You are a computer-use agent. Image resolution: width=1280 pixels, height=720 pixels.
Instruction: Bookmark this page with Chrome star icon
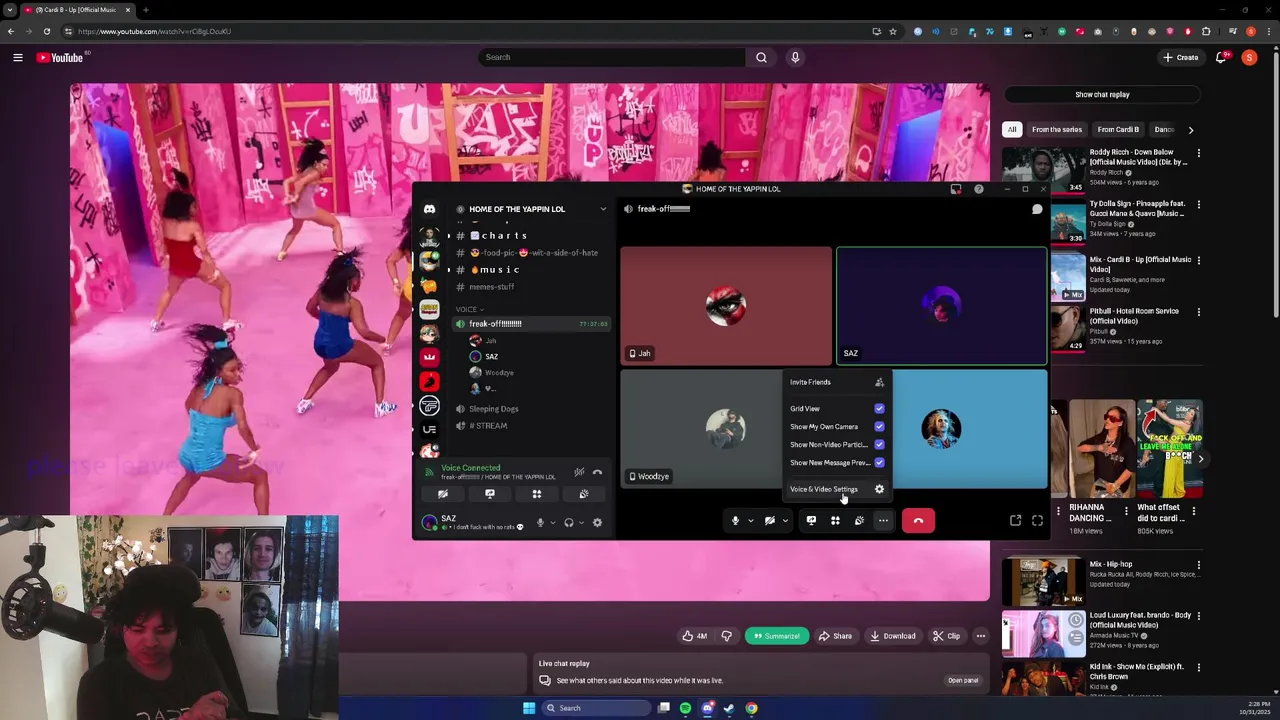tap(893, 31)
